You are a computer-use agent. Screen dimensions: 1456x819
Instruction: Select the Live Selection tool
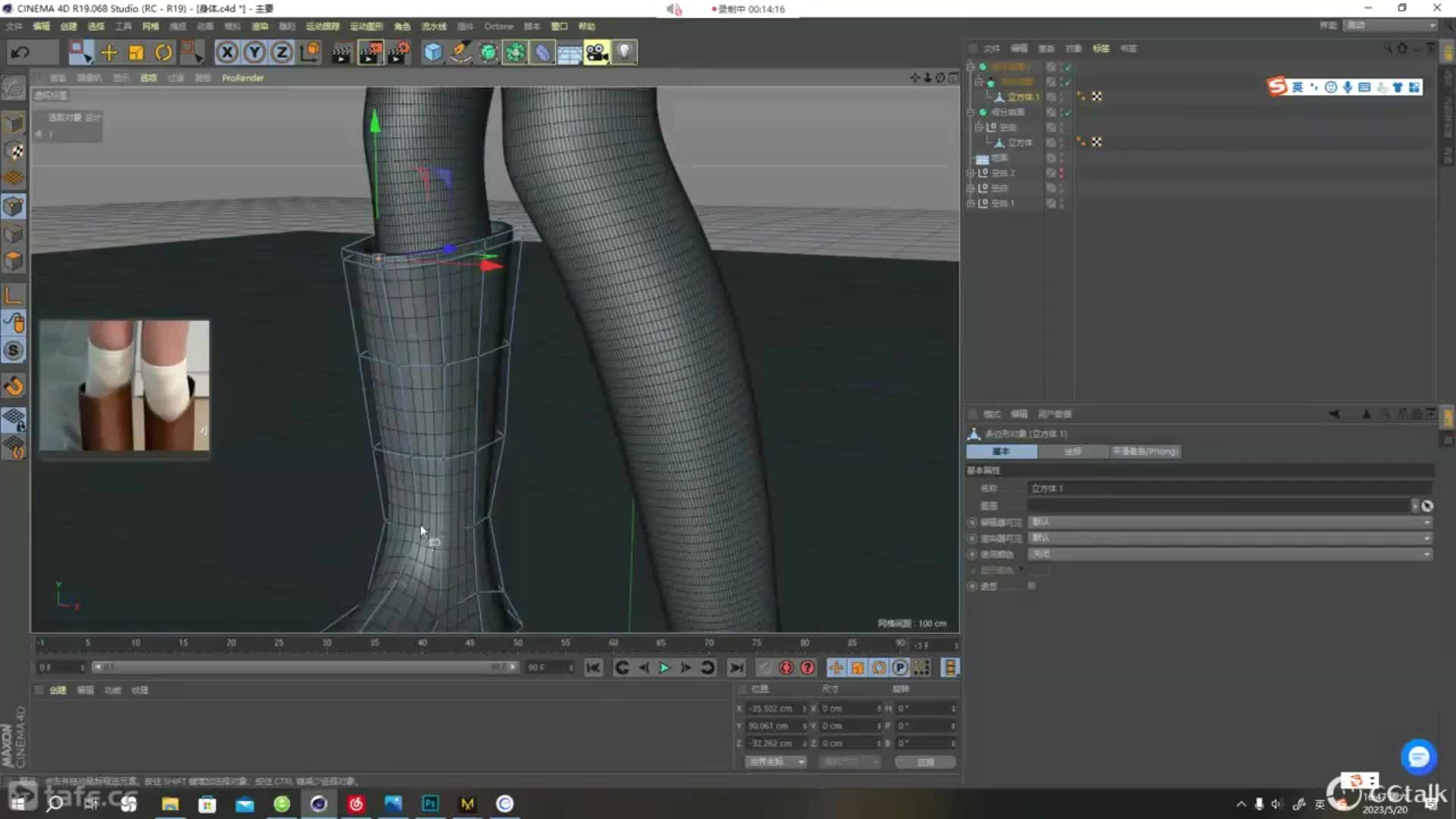(80, 52)
